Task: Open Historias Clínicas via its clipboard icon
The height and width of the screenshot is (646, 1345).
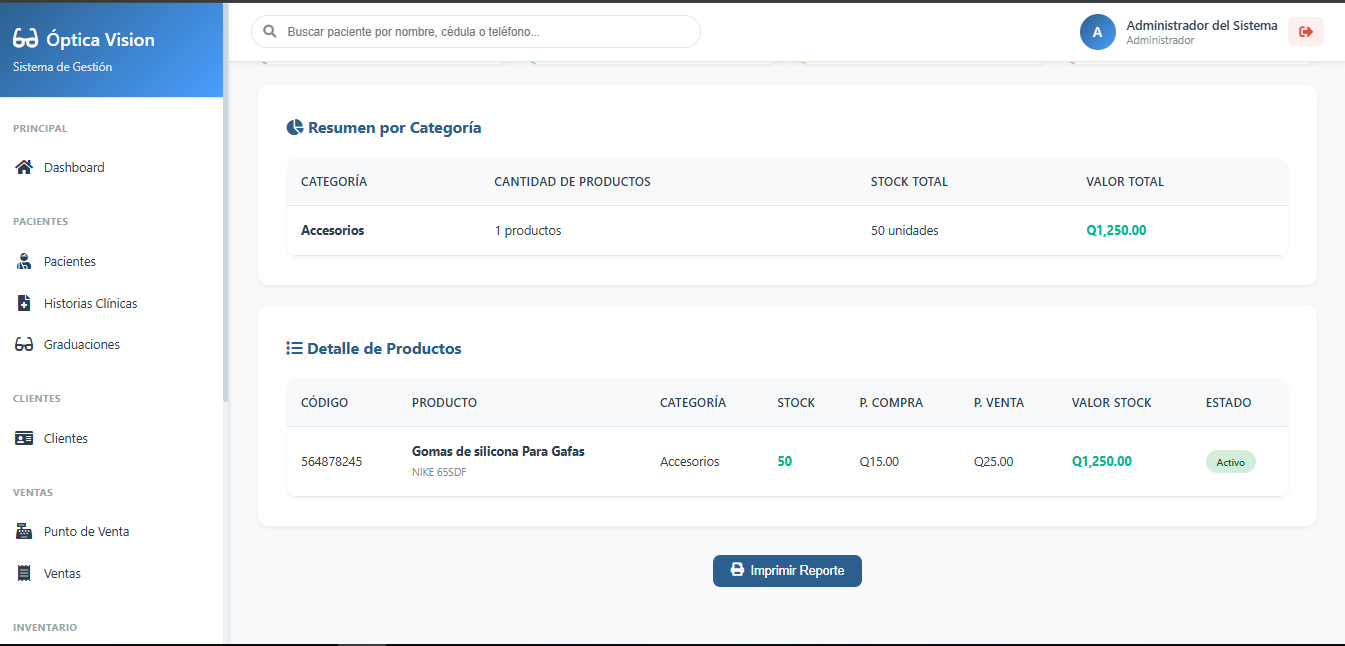Action: (x=23, y=302)
